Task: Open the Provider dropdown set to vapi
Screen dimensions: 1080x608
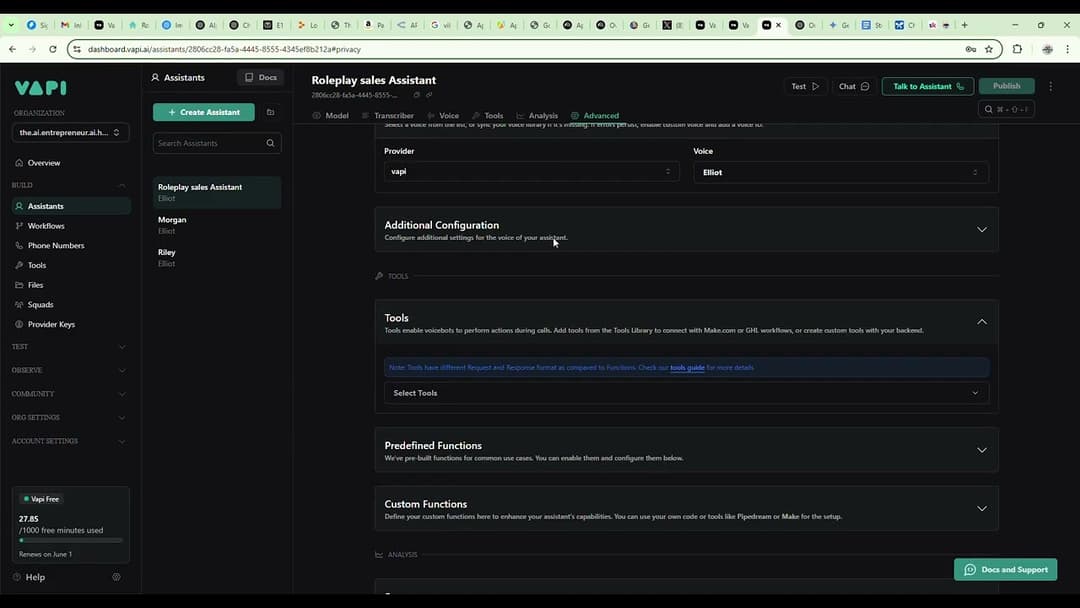Action: tap(531, 171)
